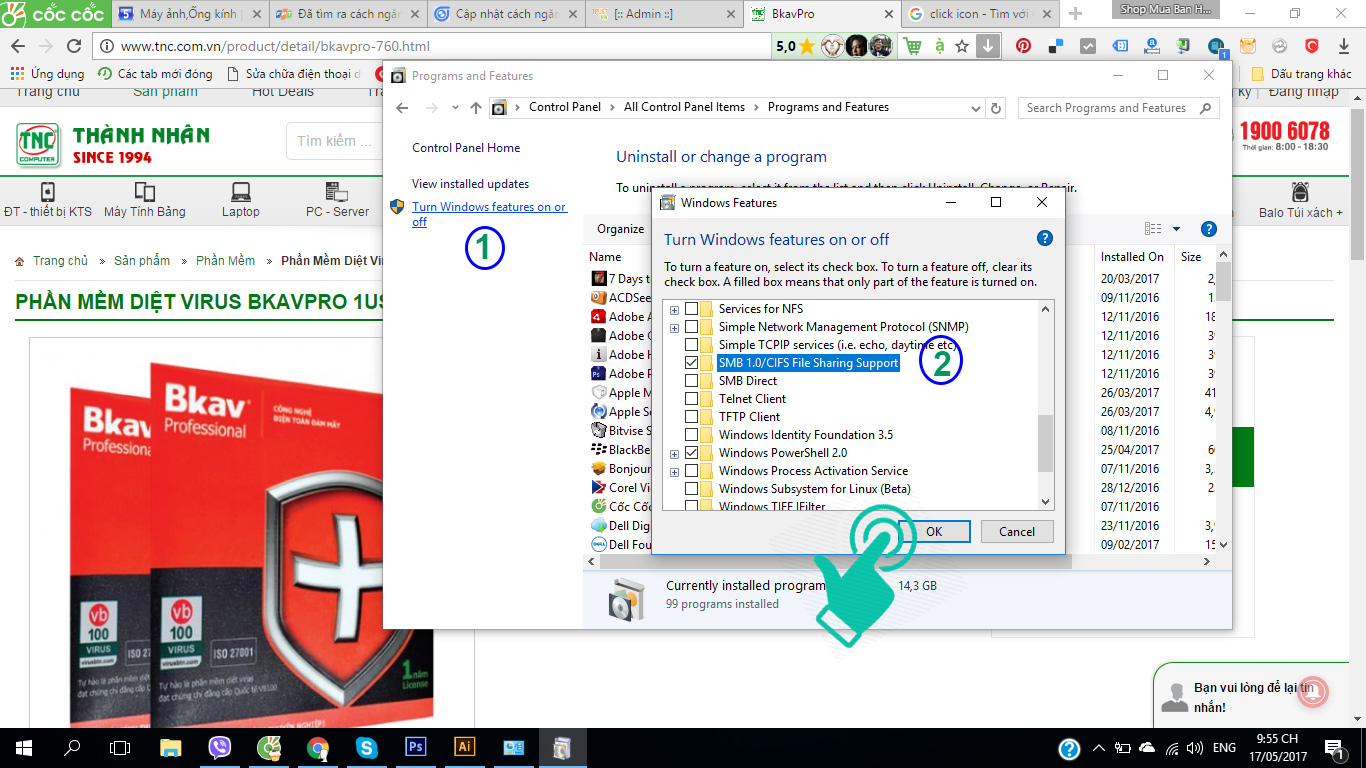Image resolution: width=1366 pixels, height=768 pixels.
Task: Open File Explorer from the taskbar
Action: (x=171, y=747)
